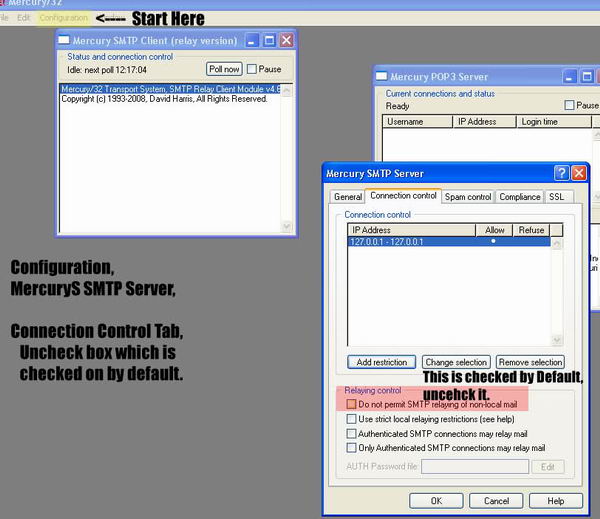The height and width of the screenshot is (519, 600).
Task: Toggle Pause checkbox in POP3 Server window
Action: (x=569, y=105)
